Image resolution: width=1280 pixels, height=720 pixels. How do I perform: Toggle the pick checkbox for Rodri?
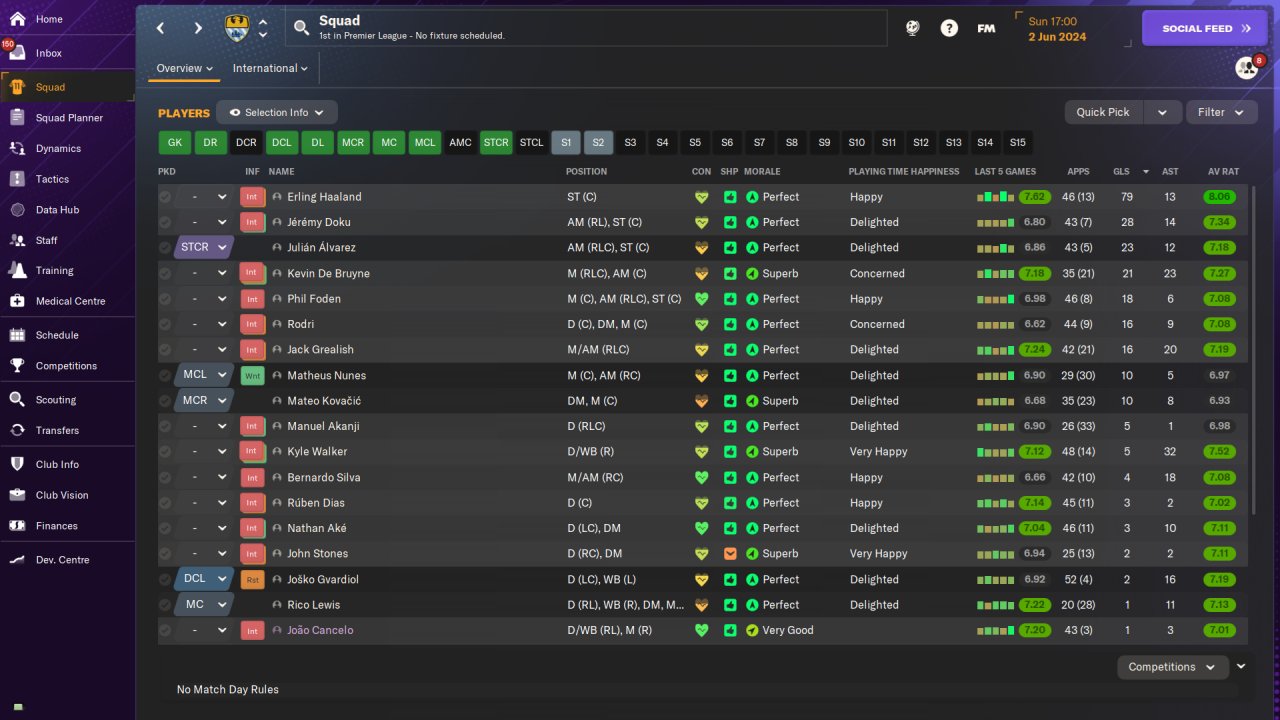pos(165,324)
